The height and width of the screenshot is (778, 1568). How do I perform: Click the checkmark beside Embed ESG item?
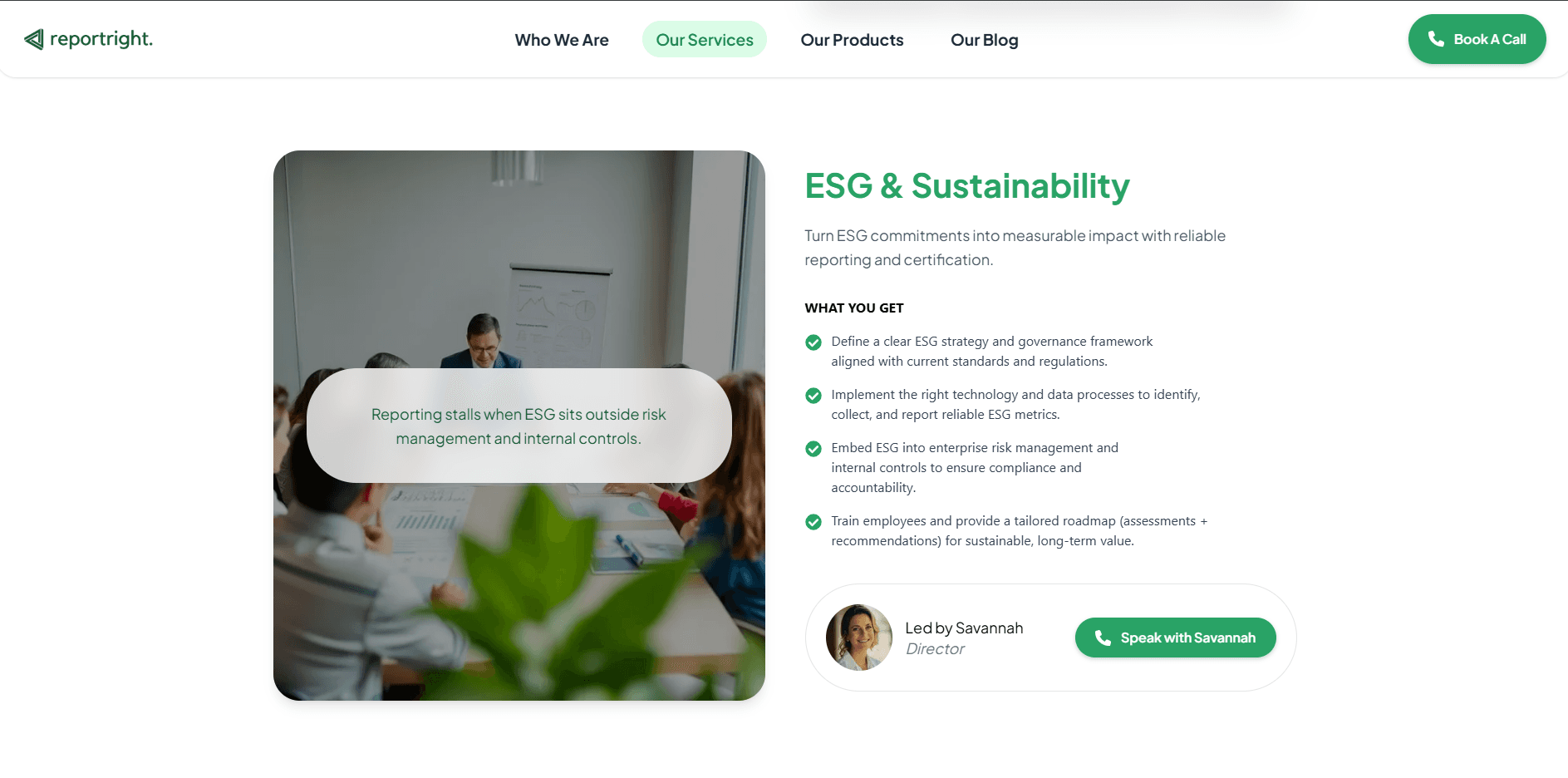point(813,449)
